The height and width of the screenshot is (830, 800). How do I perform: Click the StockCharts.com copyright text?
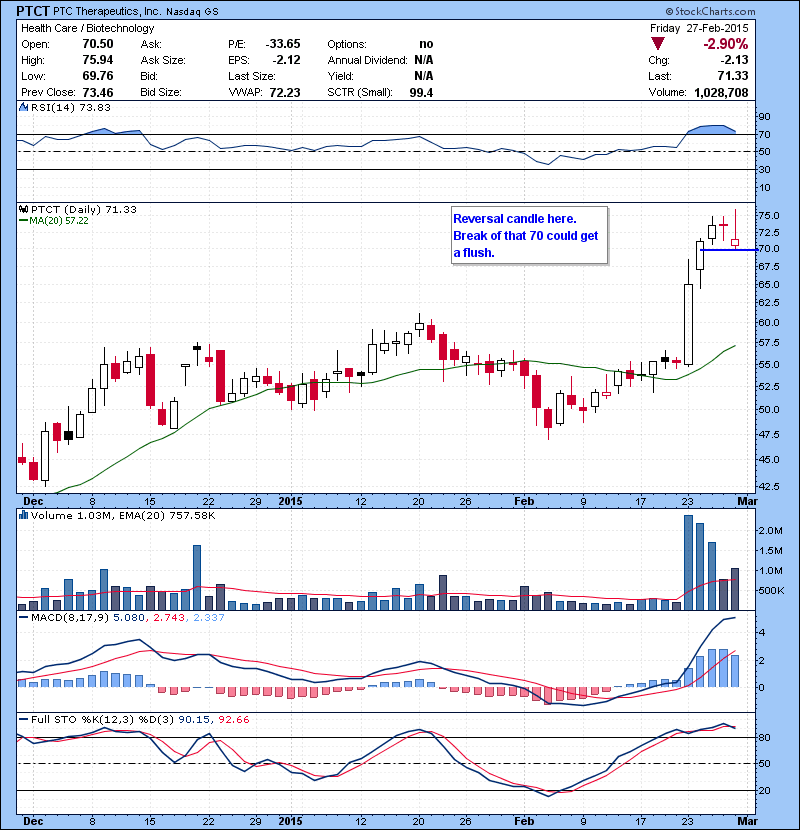click(711, 11)
